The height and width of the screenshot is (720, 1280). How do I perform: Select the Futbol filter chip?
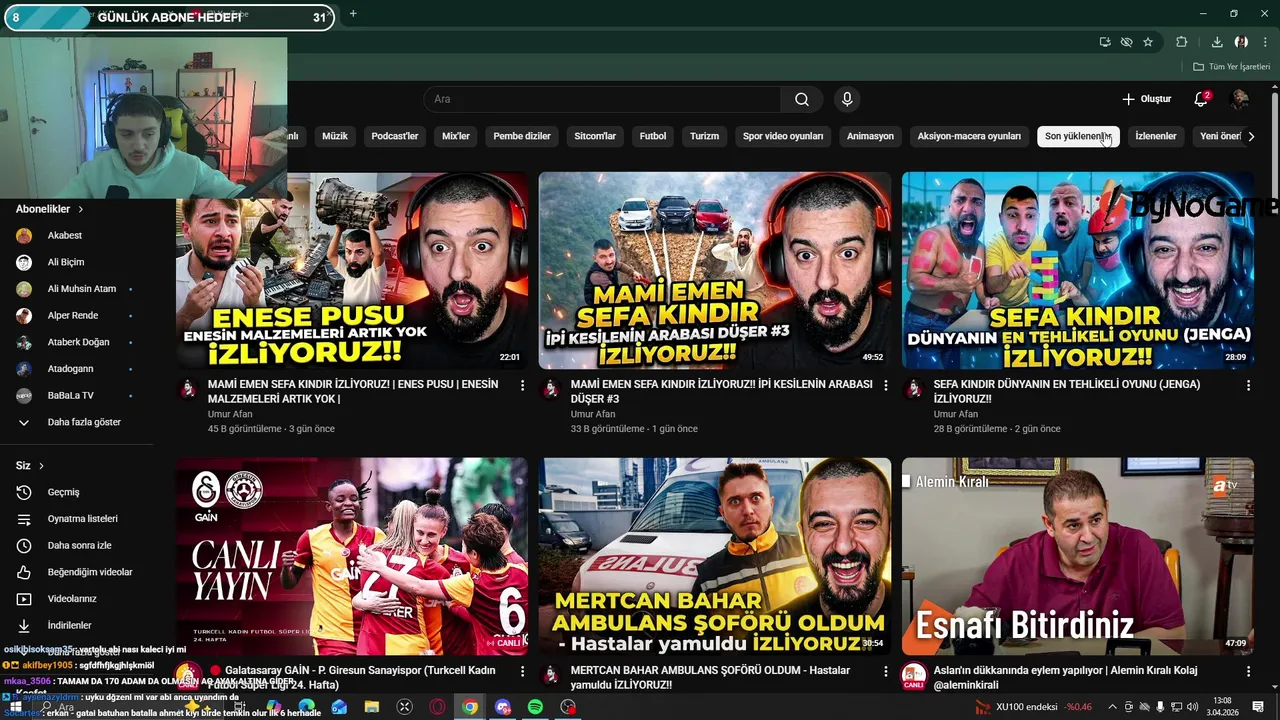(x=653, y=136)
